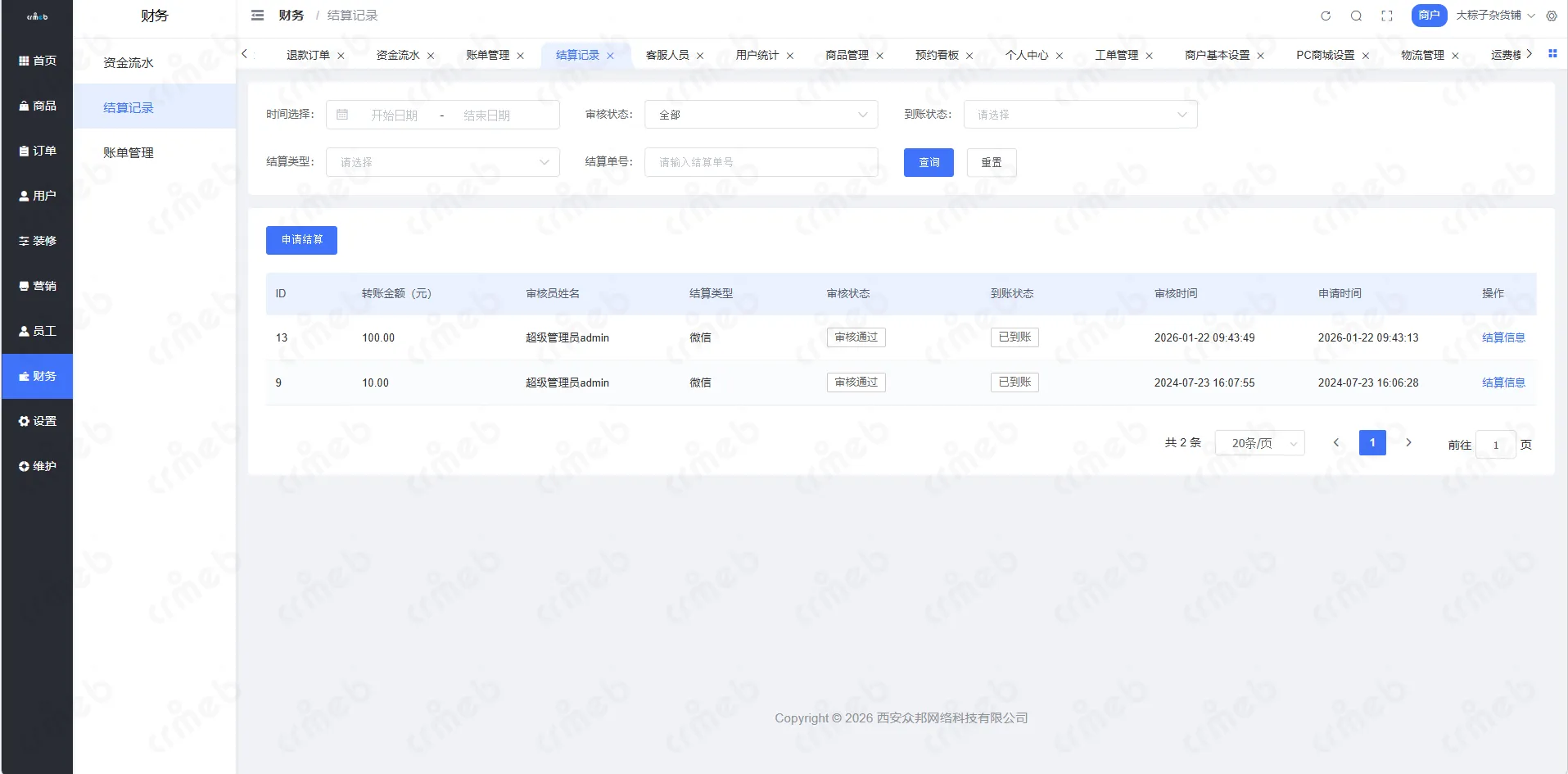The width and height of the screenshot is (1568, 774).
Task: Click the calendar icon in the date picker
Action: pyautogui.click(x=342, y=115)
